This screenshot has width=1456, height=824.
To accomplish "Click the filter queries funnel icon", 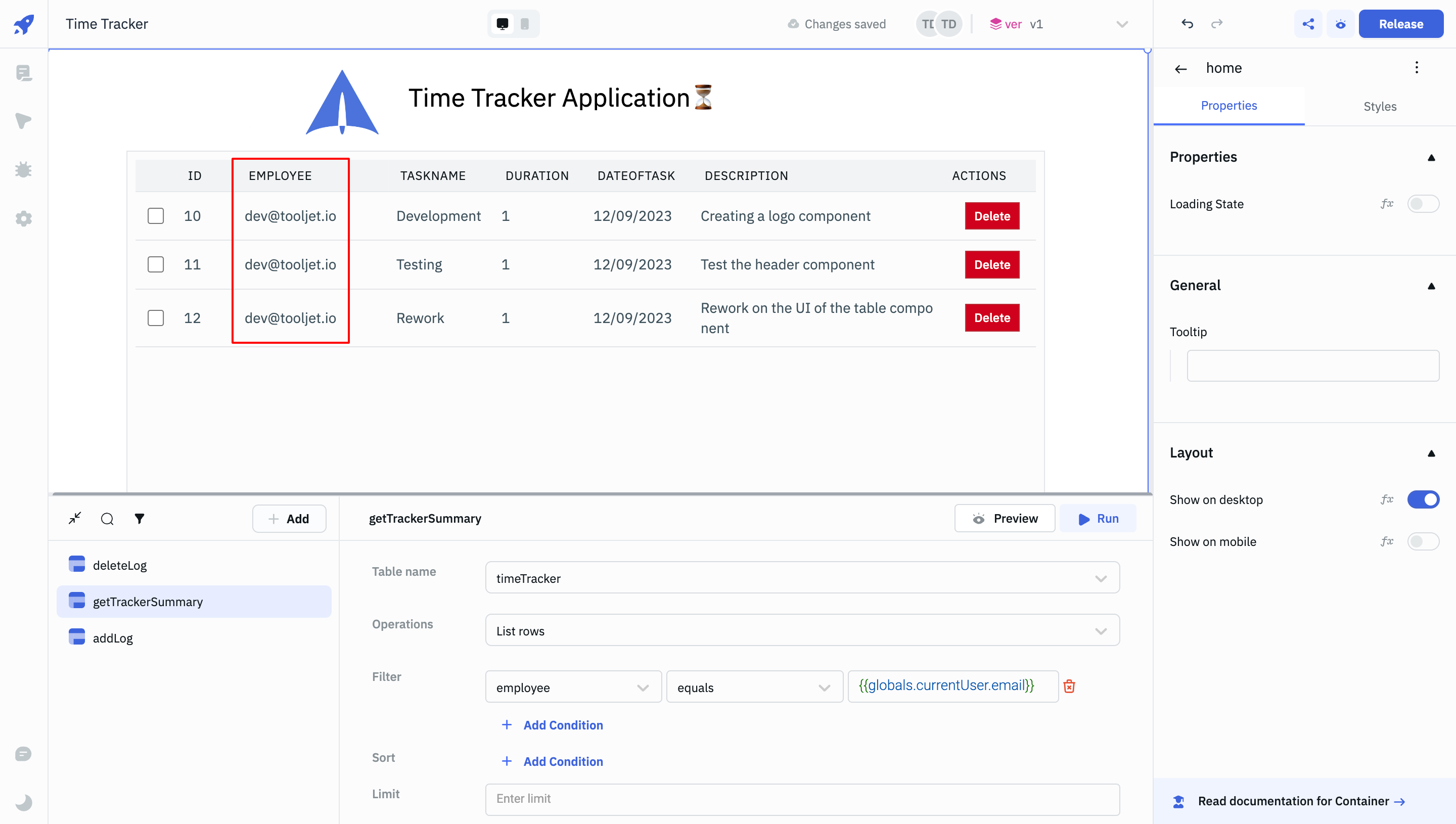I will pyautogui.click(x=139, y=518).
